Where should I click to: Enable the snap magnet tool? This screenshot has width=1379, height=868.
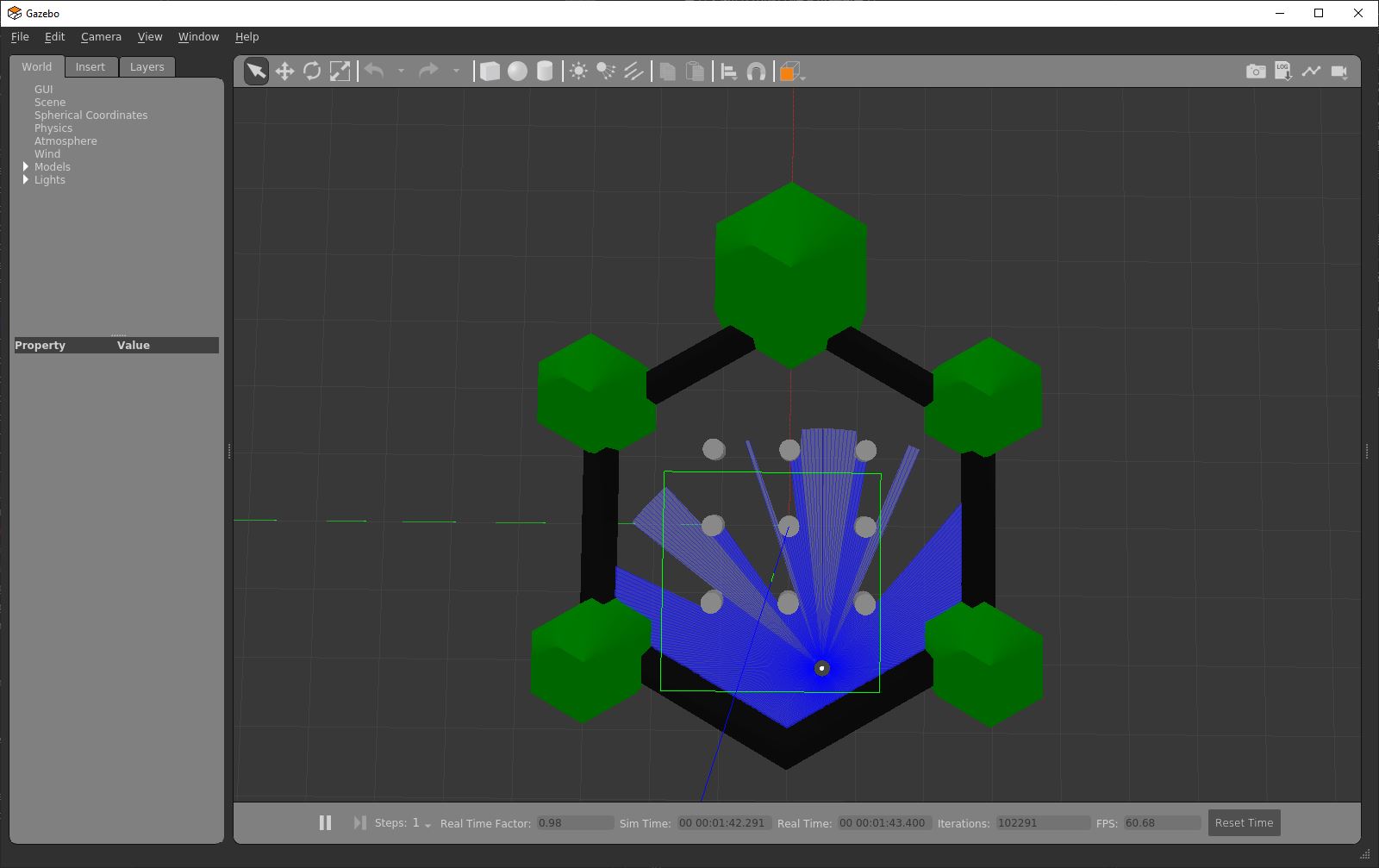coord(757,72)
